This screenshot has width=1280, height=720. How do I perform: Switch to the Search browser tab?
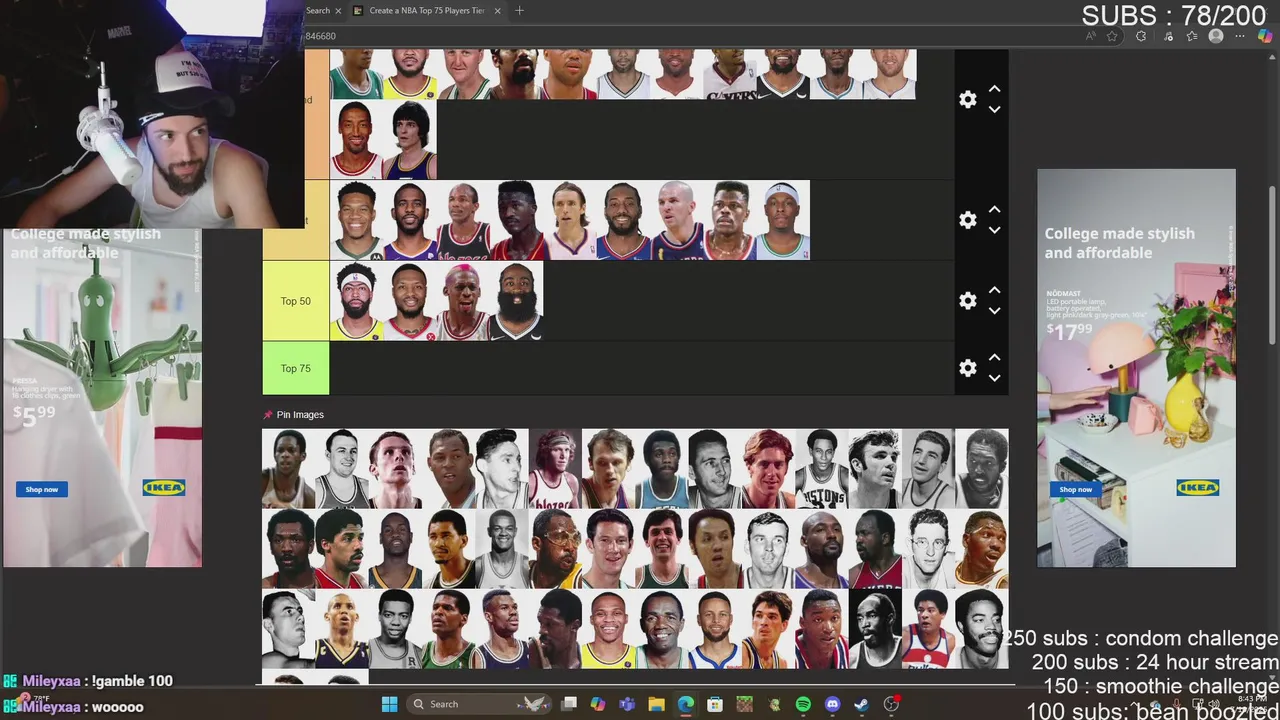(x=318, y=10)
